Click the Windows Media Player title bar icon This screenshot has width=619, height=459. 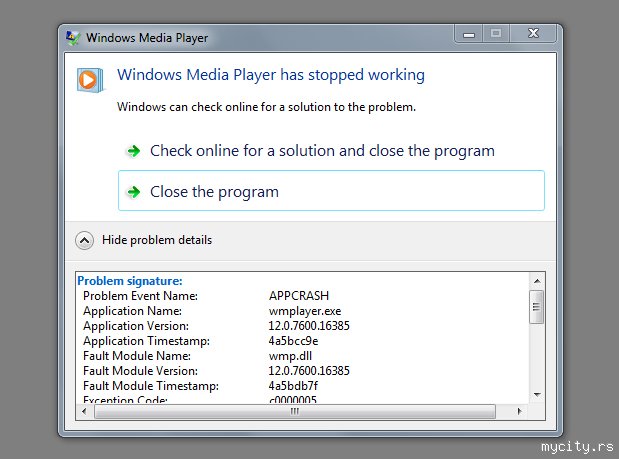(x=73, y=37)
